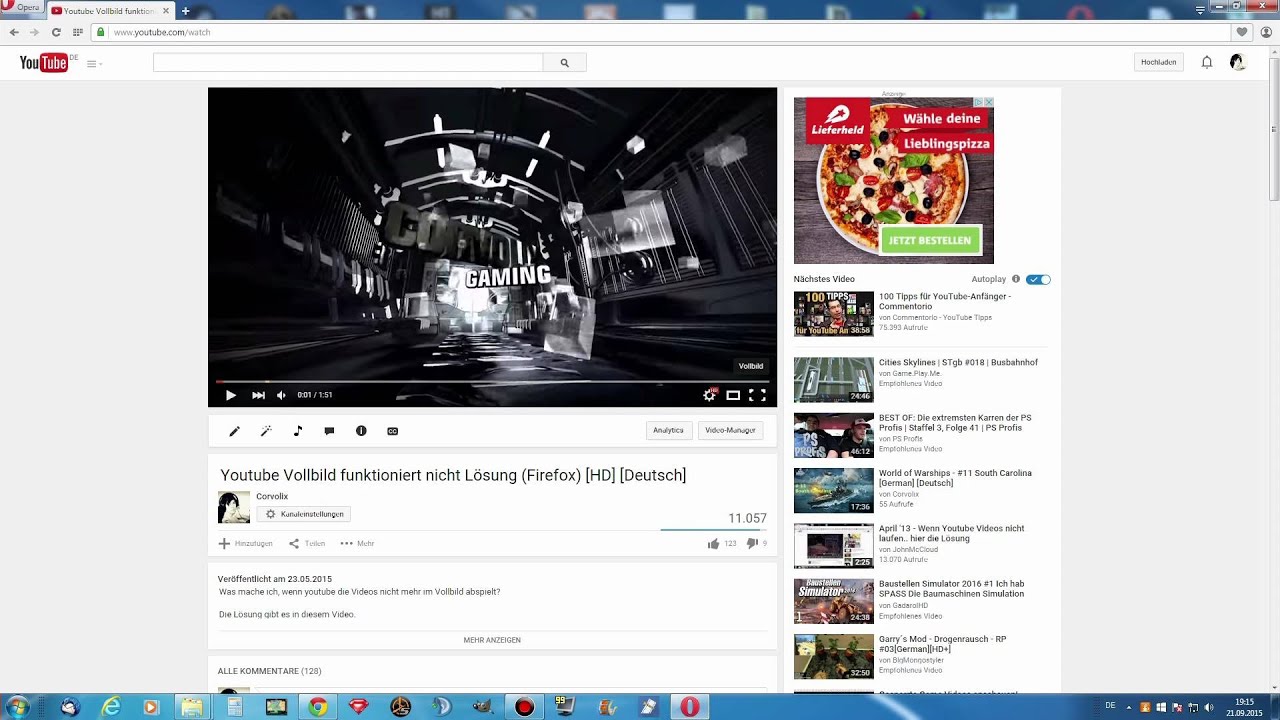Click the video progress bar
The width and height of the screenshot is (1280, 720).
pos(492,381)
